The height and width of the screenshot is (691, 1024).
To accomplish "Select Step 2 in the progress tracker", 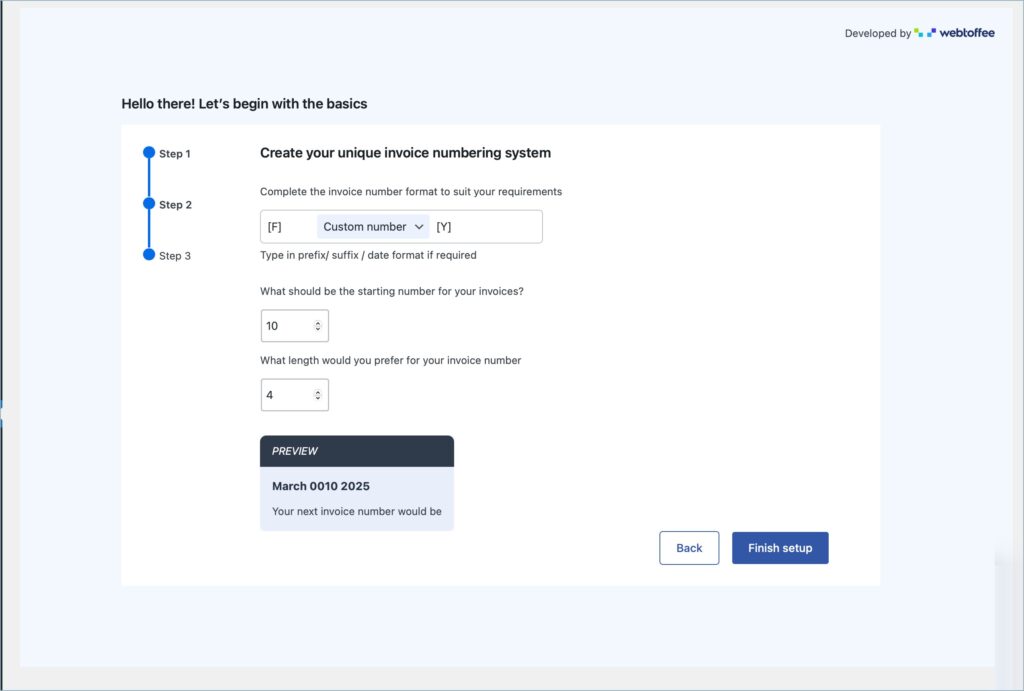I will click(x=168, y=204).
